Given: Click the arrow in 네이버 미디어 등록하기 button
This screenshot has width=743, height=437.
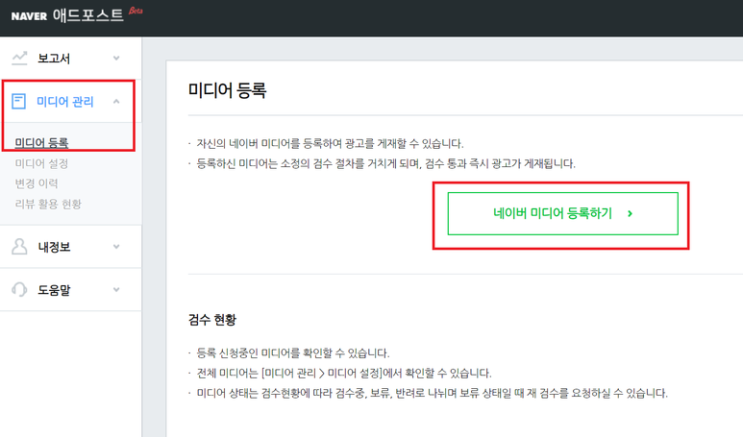Looking at the screenshot, I should click(x=630, y=214).
